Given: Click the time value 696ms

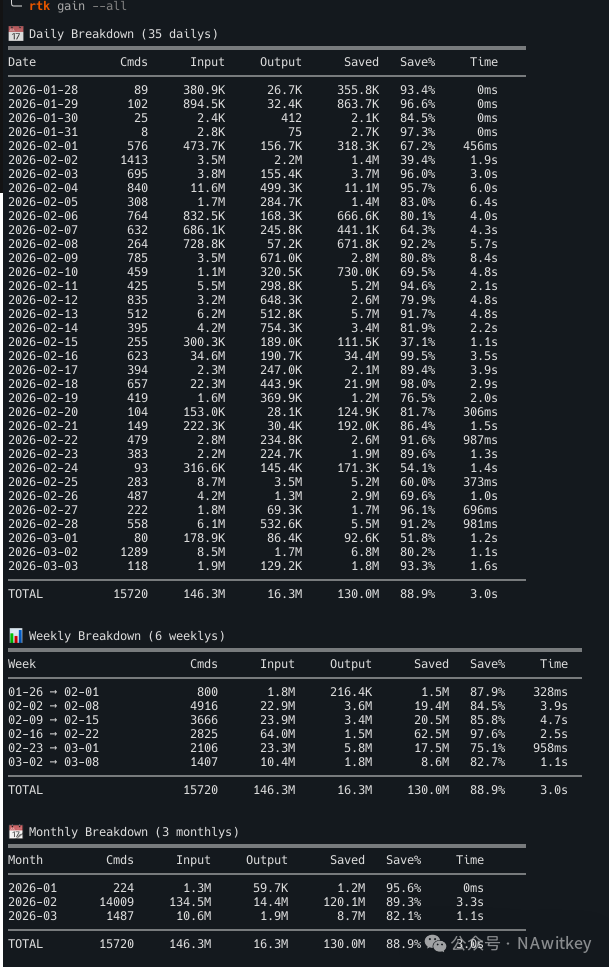Looking at the screenshot, I should click(x=481, y=510).
